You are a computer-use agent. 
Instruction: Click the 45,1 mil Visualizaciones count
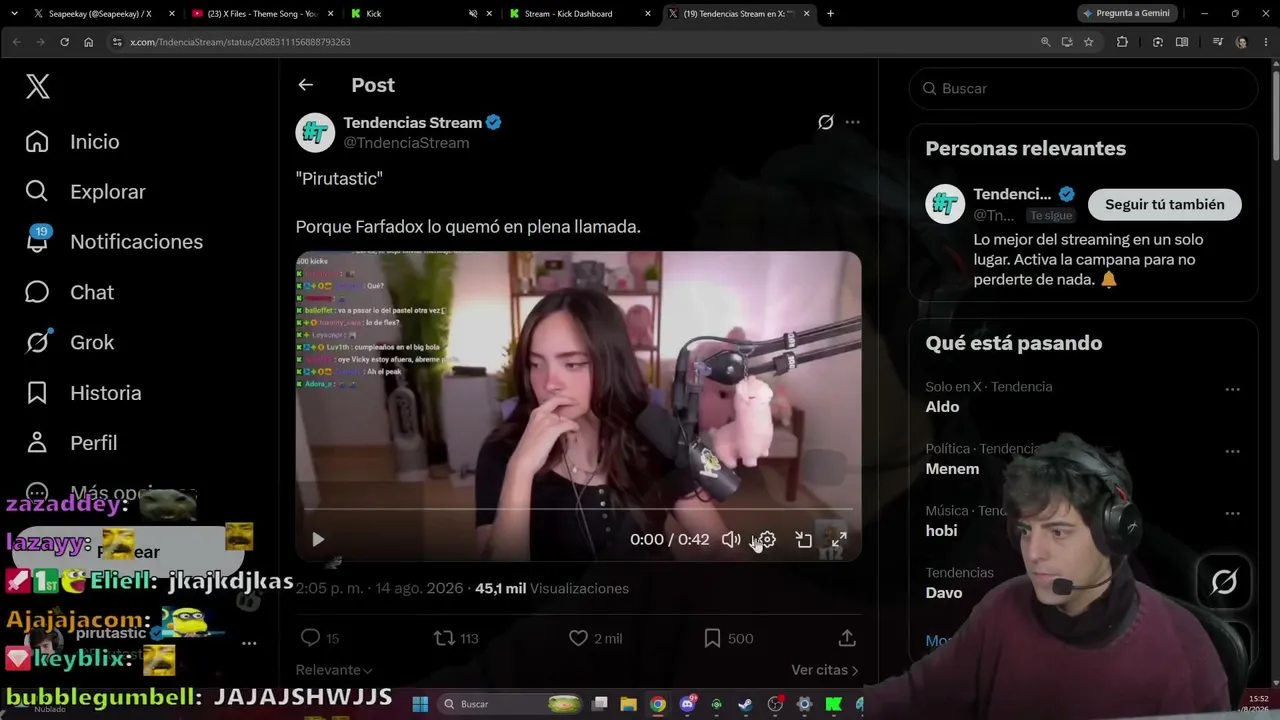pyautogui.click(x=552, y=589)
